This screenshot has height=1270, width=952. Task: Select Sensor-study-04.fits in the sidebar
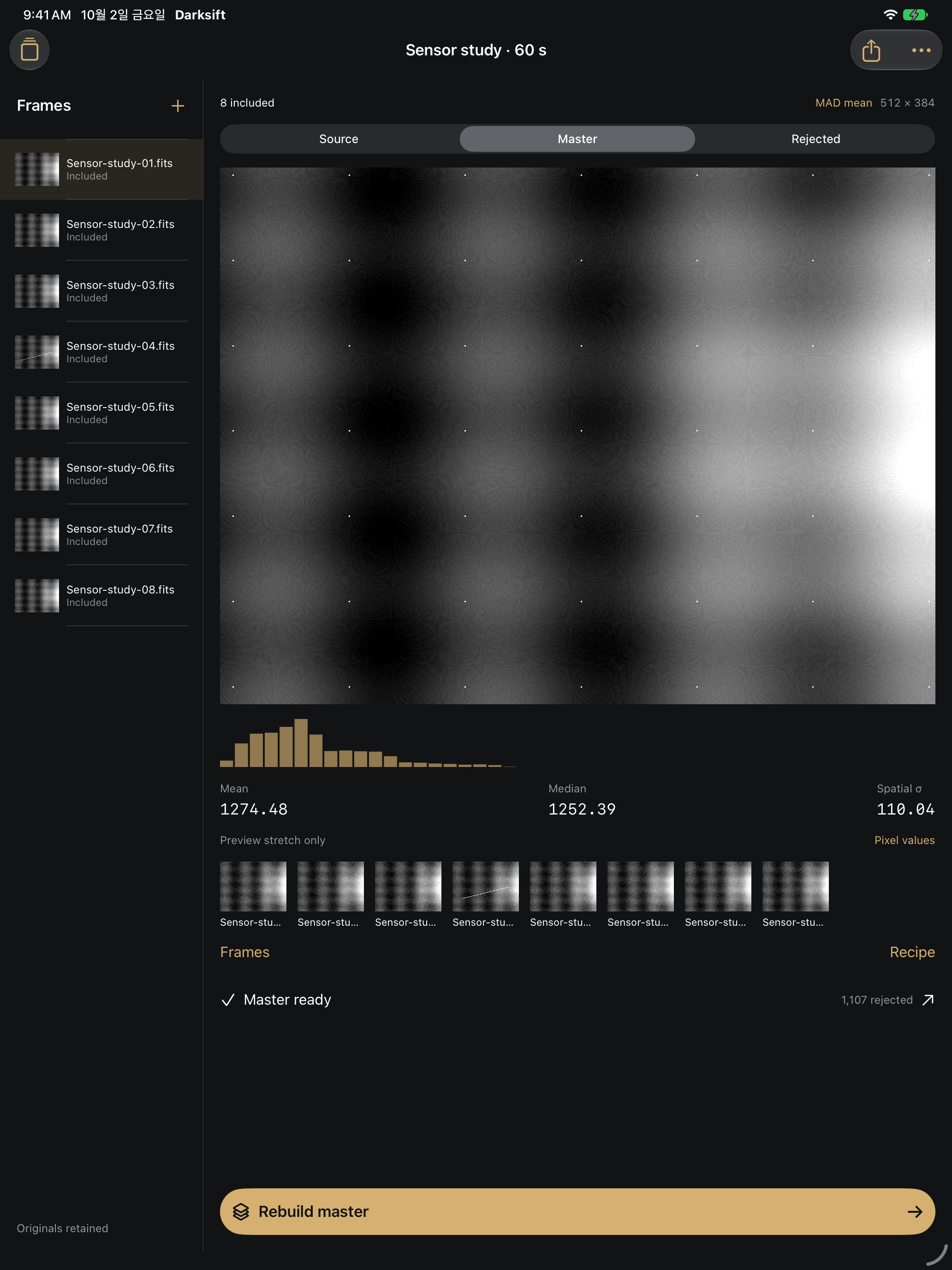101,352
